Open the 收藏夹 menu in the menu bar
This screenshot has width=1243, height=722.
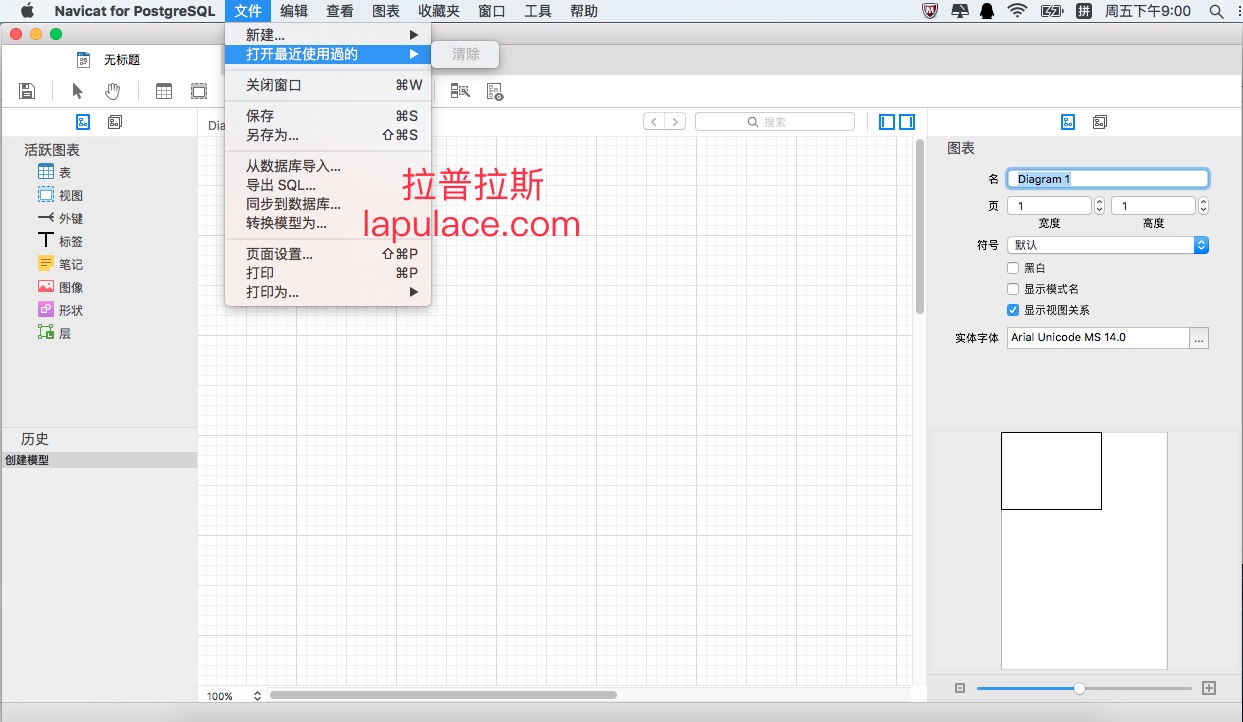tap(439, 11)
